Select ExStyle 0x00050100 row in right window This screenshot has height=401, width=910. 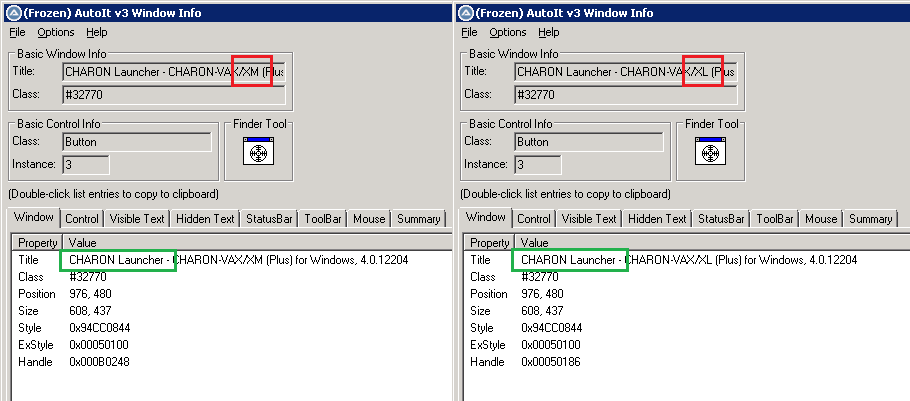[x=687, y=345]
